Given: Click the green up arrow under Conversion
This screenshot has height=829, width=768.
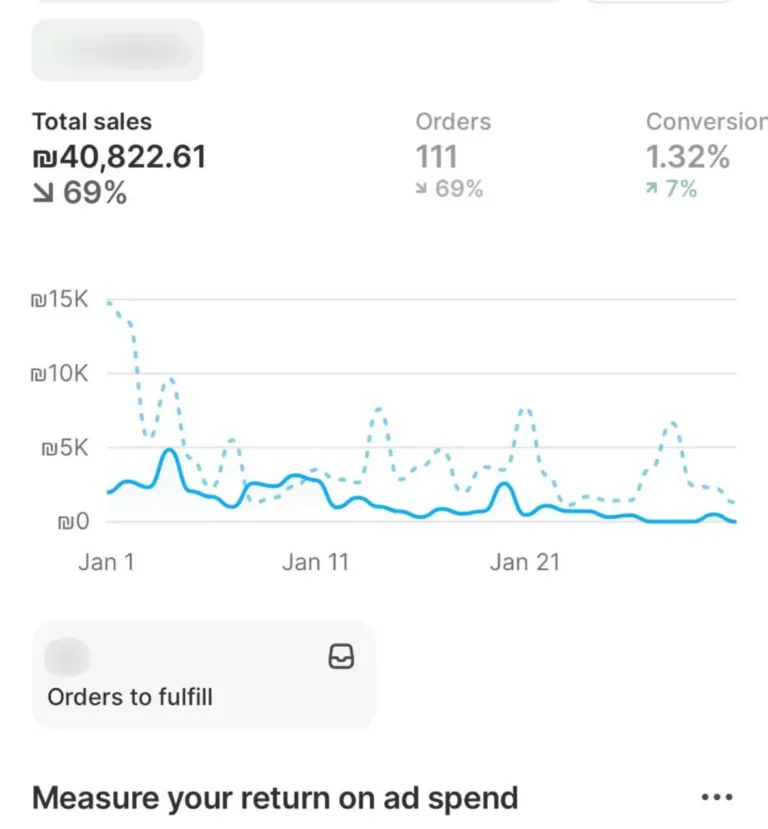Looking at the screenshot, I should pos(652,189).
